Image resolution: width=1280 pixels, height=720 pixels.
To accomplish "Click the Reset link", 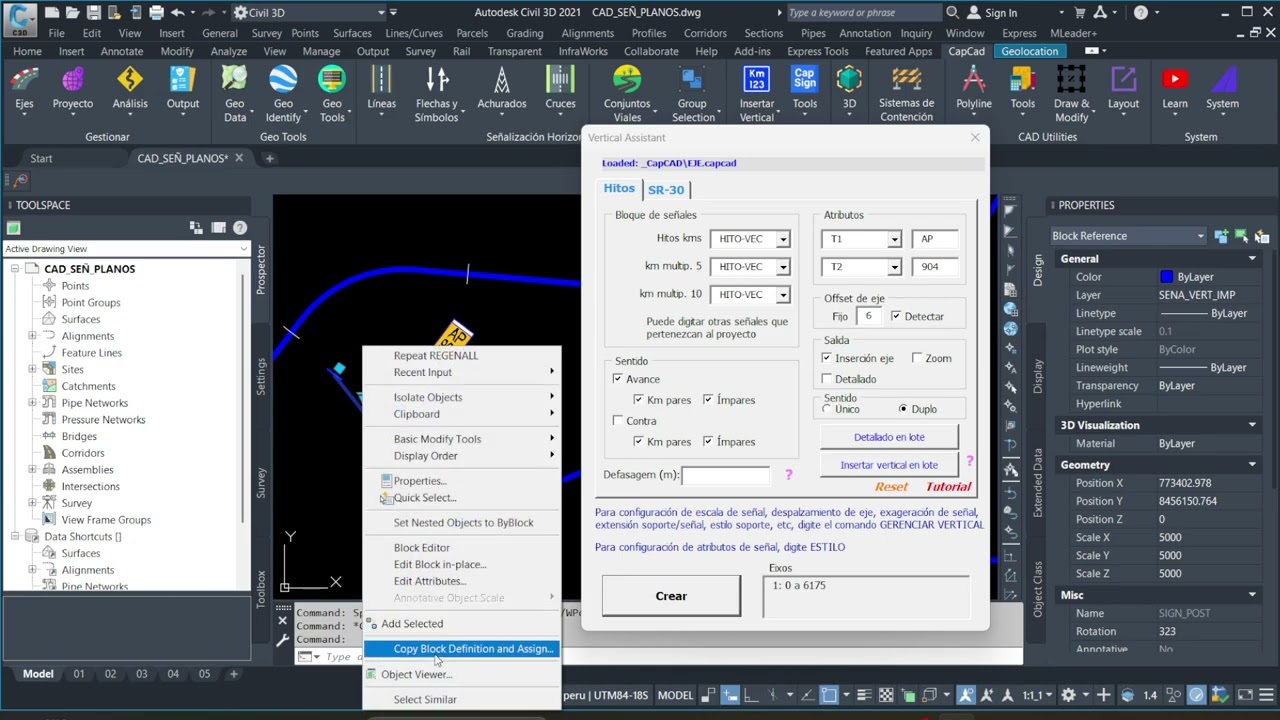I will coord(891,487).
